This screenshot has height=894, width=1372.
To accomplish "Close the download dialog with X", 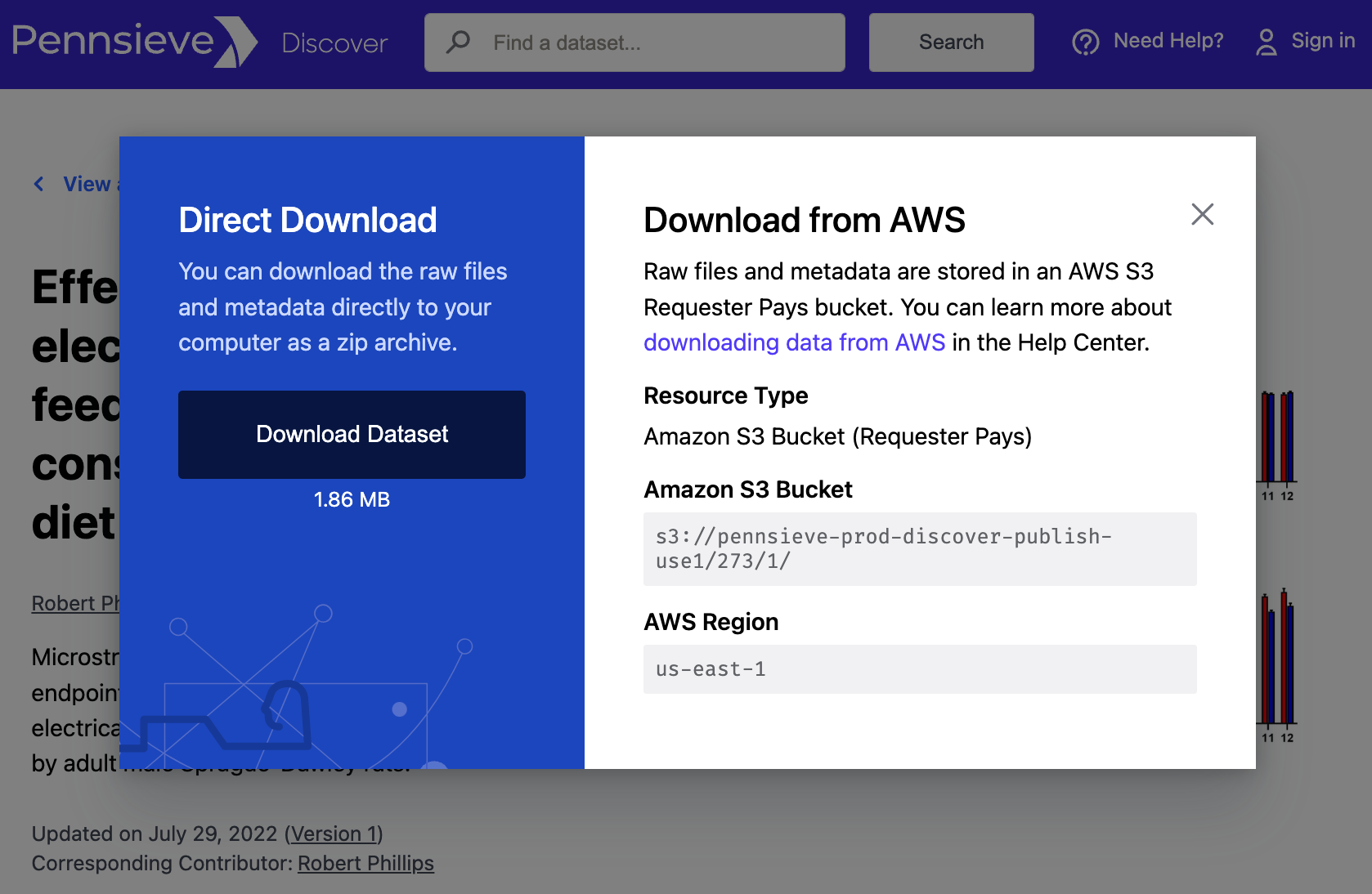I will point(1202,214).
